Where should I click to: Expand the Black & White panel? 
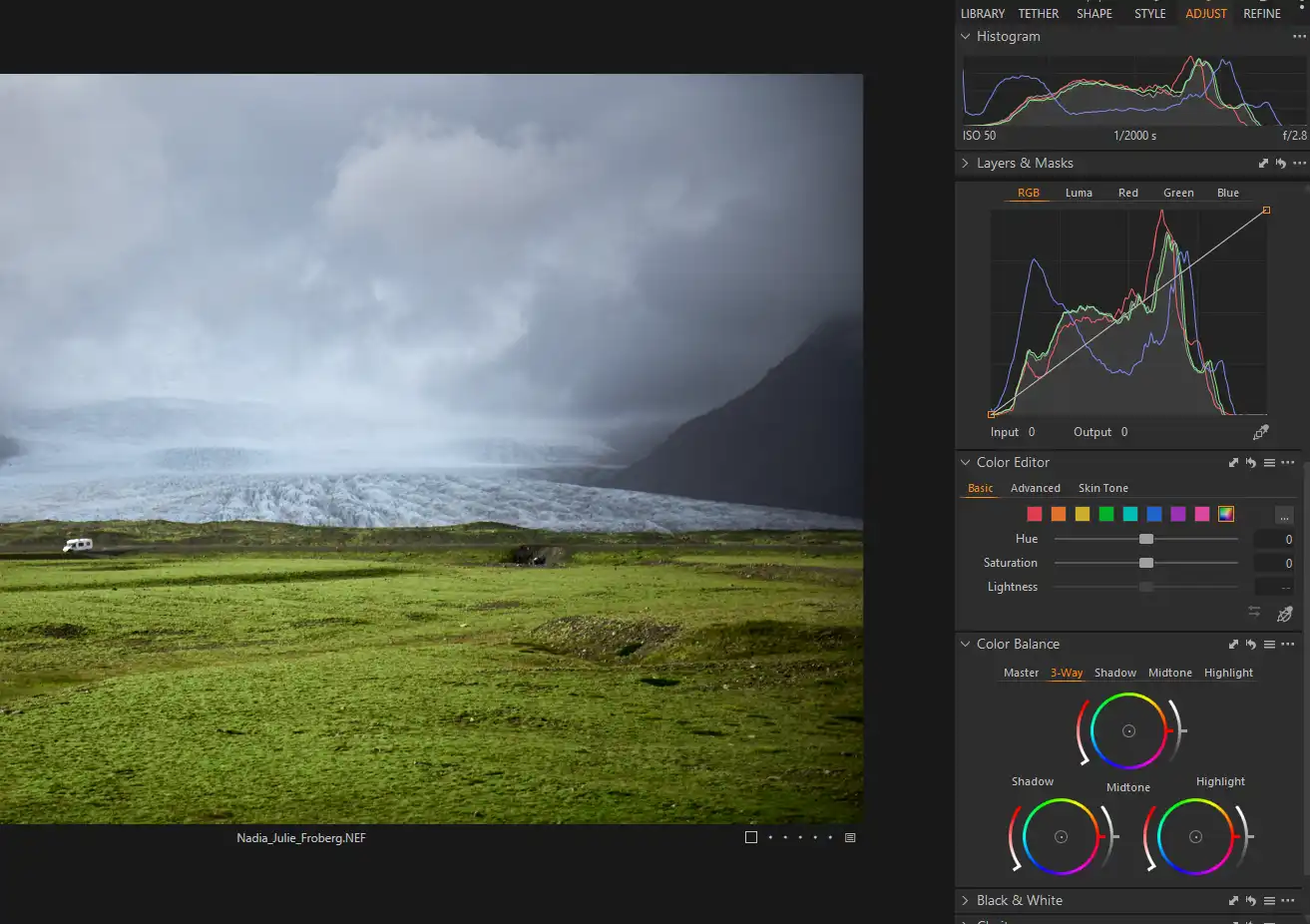click(x=965, y=901)
